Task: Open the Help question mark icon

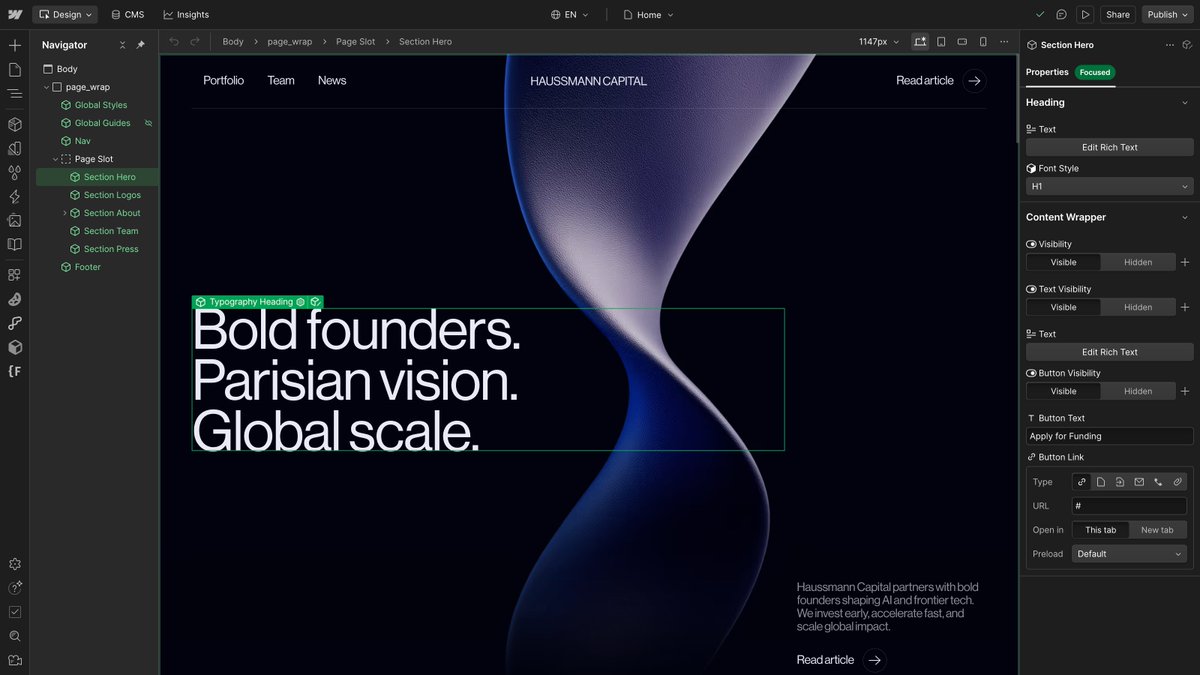Action: [14, 588]
